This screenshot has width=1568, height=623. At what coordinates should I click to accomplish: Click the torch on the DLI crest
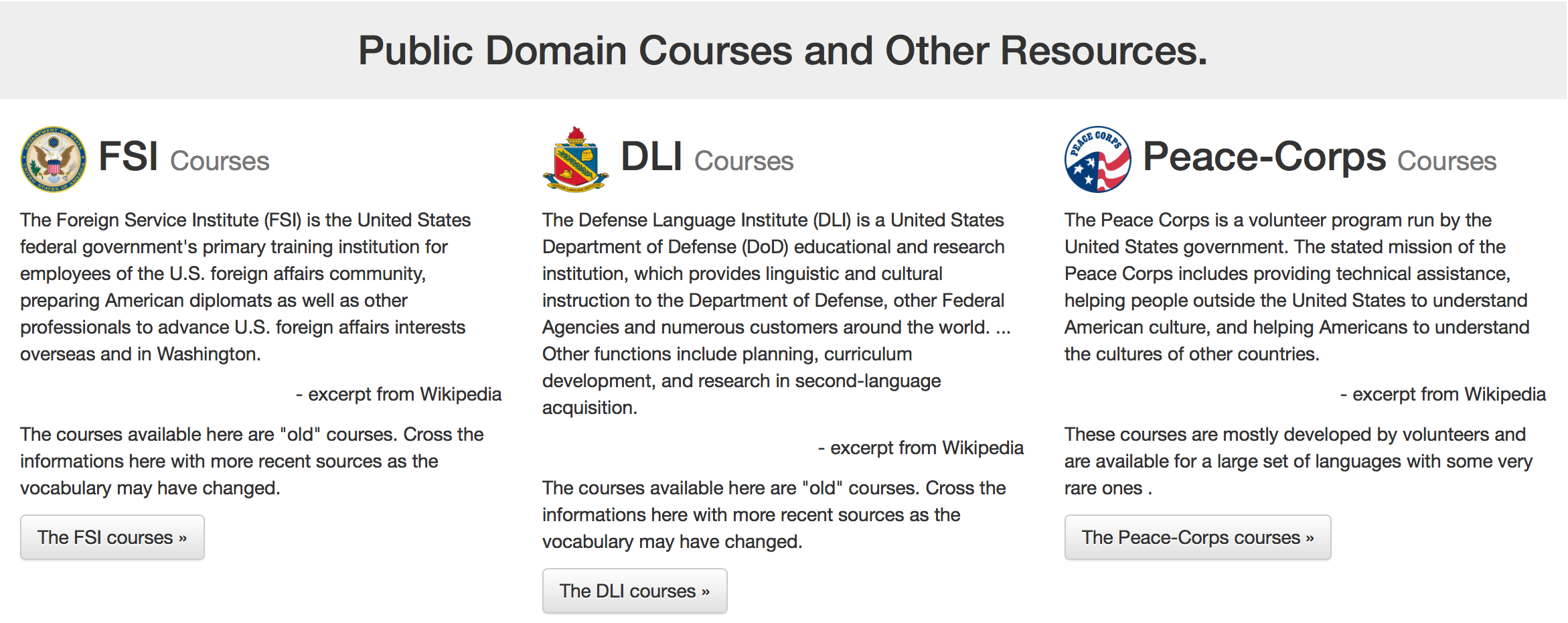click(576, 133)
